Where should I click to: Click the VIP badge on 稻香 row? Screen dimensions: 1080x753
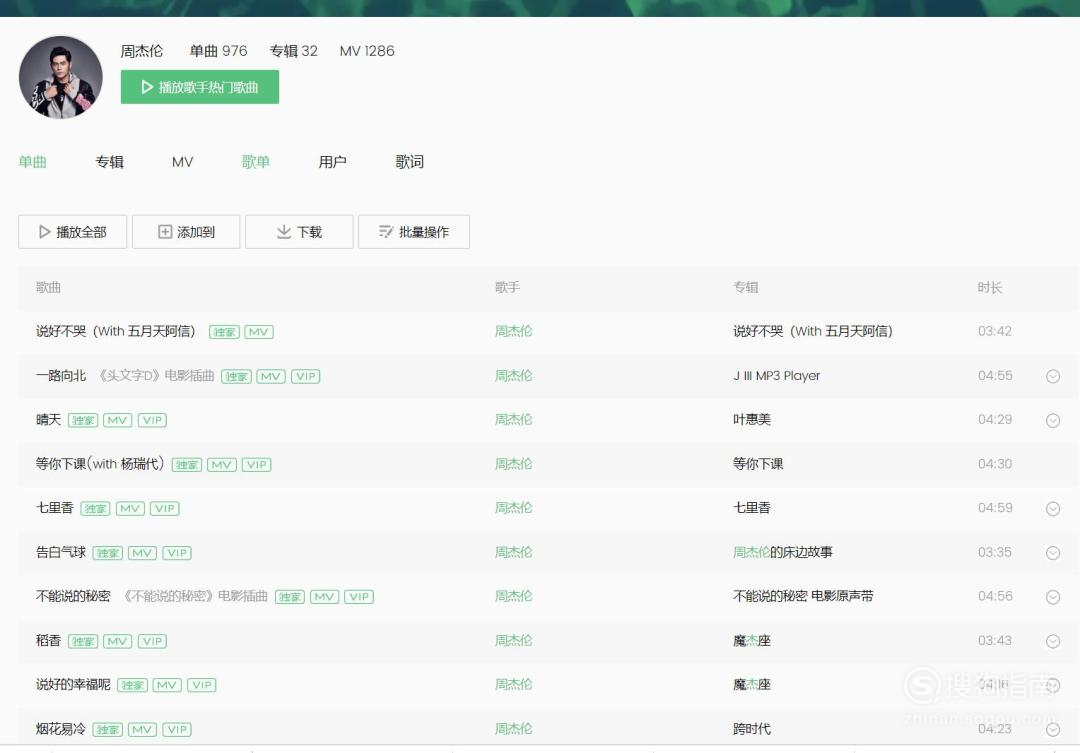152,641
